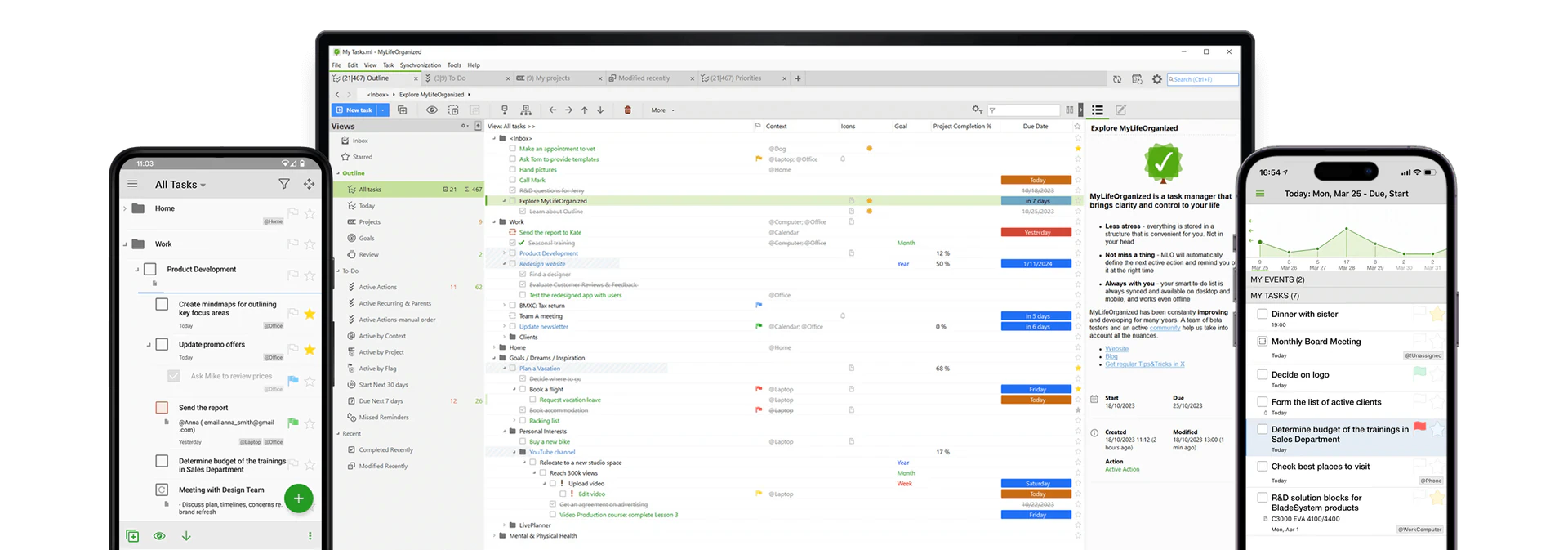The height and width of the screenshot is (550, 1568).
Task: Tap the filter funnel icon on Android
Action: tap(283, 185)
